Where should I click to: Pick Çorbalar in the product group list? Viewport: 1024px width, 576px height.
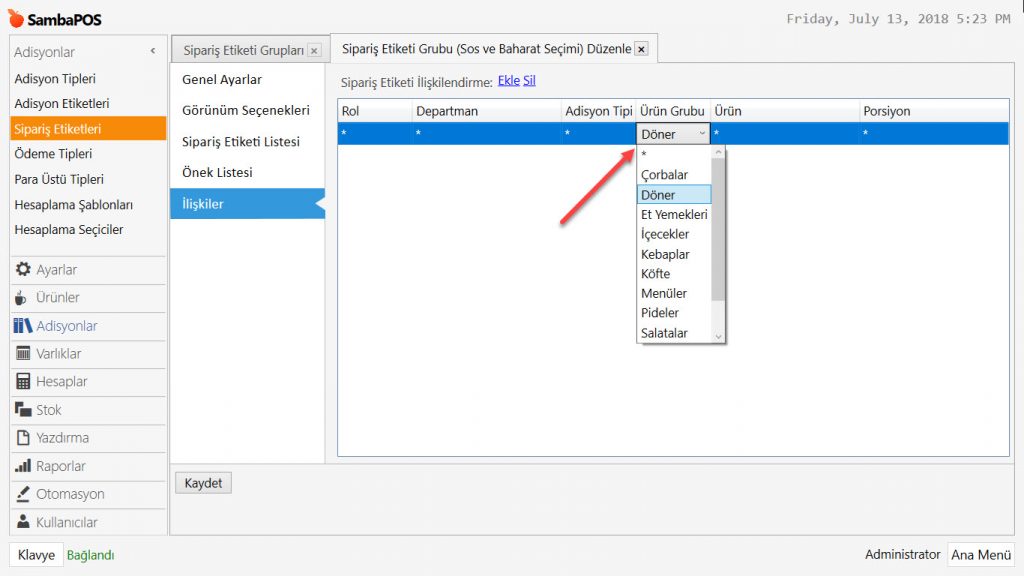click(664, 175)
